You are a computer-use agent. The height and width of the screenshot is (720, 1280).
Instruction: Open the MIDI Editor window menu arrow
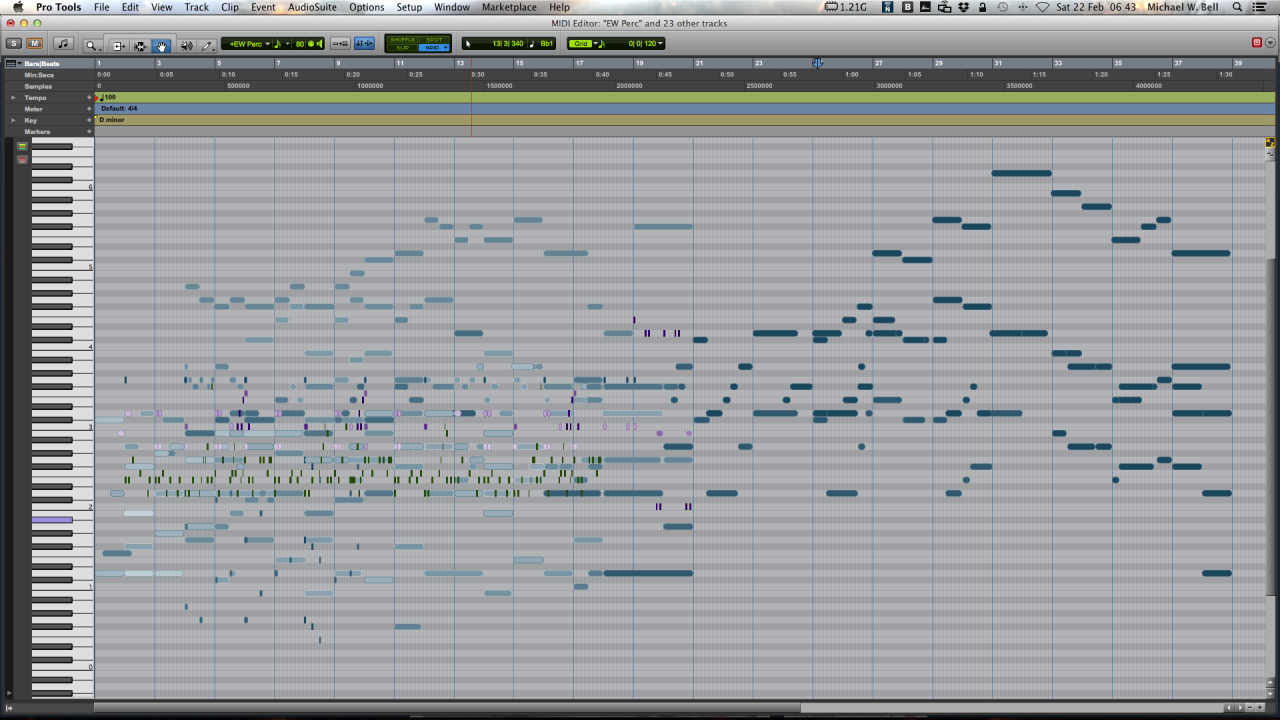(1270, 43)
